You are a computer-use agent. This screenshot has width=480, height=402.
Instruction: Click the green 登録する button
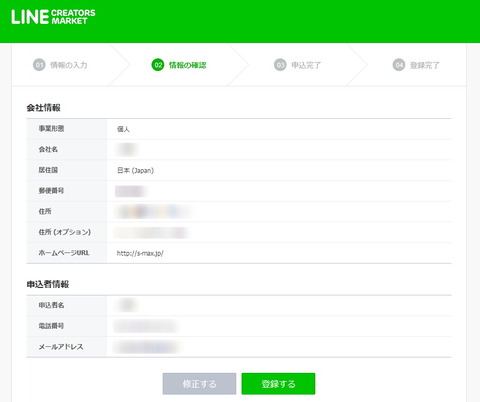point(278,384)
